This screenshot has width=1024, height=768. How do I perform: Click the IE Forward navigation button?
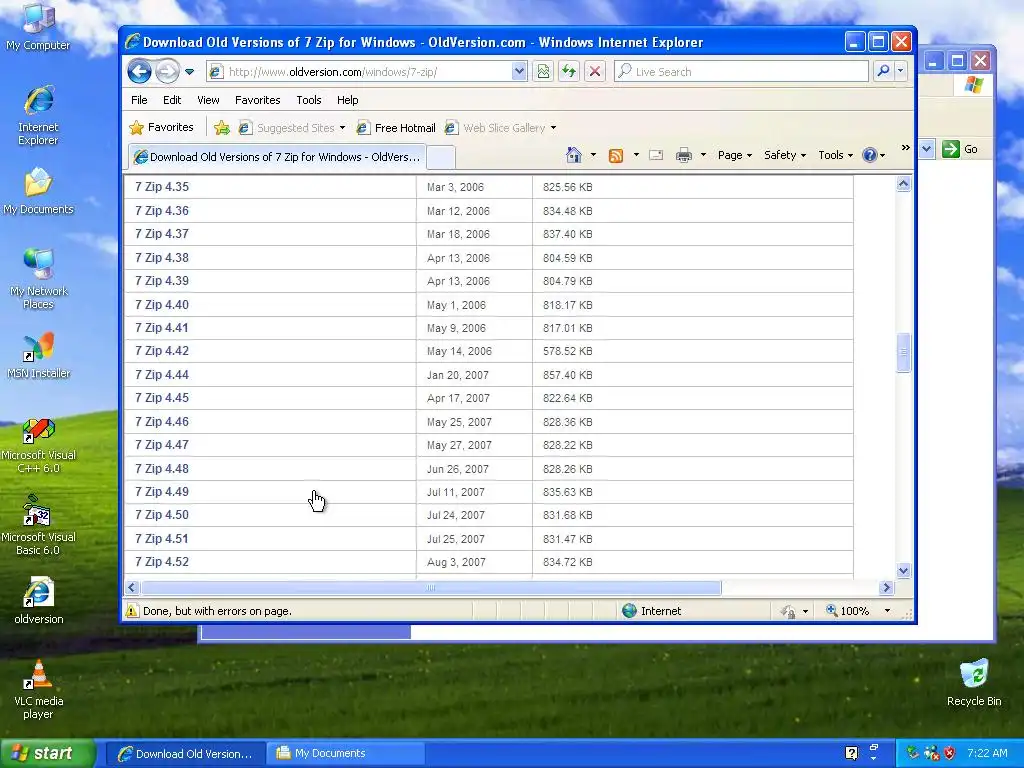[x=167, y=71]
